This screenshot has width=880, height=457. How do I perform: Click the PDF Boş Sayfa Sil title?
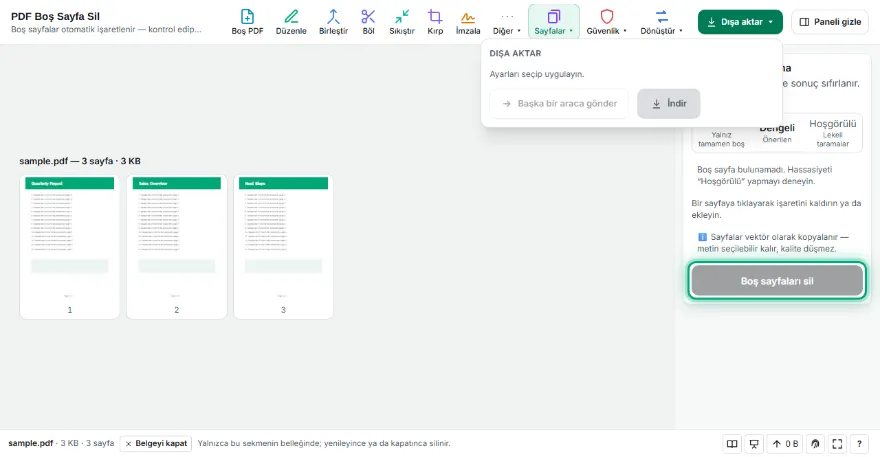55,16
